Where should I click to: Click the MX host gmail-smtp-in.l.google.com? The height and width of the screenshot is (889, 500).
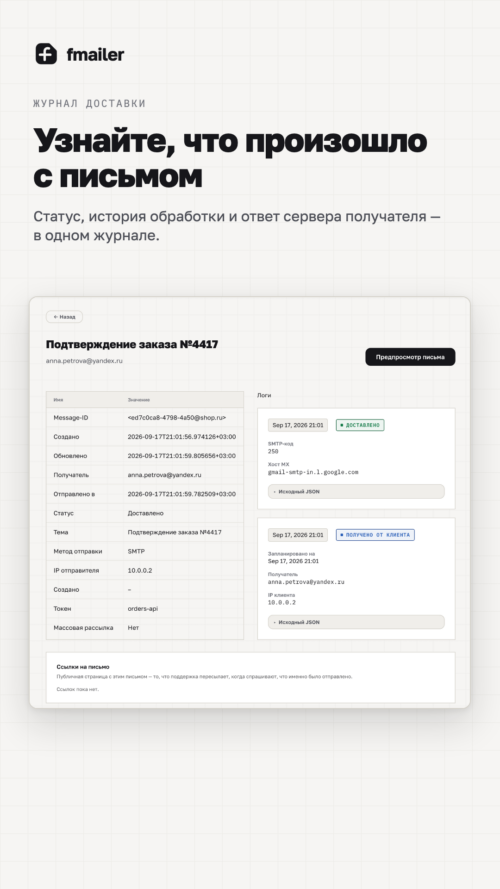(313, 472)
